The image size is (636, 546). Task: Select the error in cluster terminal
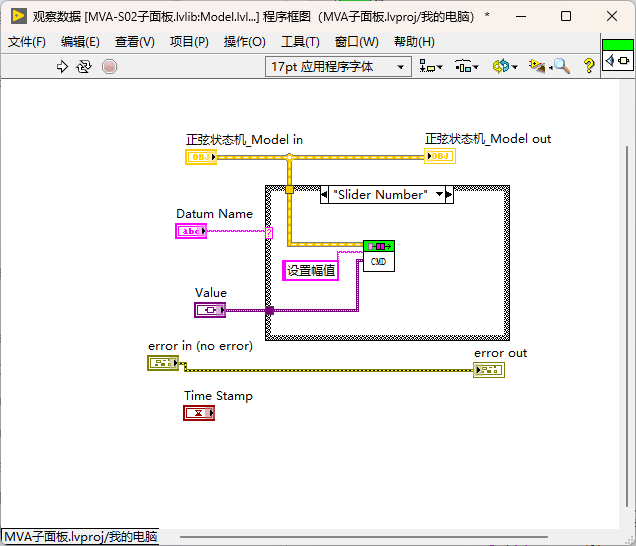tap(163, 363)
